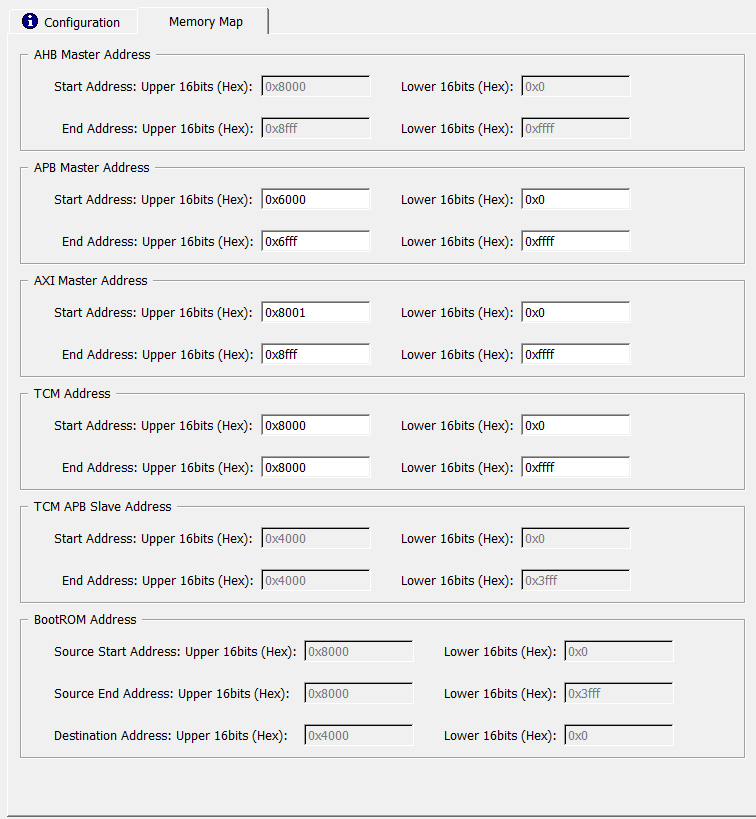756x819 pixels.
Task: Click APB Master start address upper 16bits field
Action: [315, 199]
